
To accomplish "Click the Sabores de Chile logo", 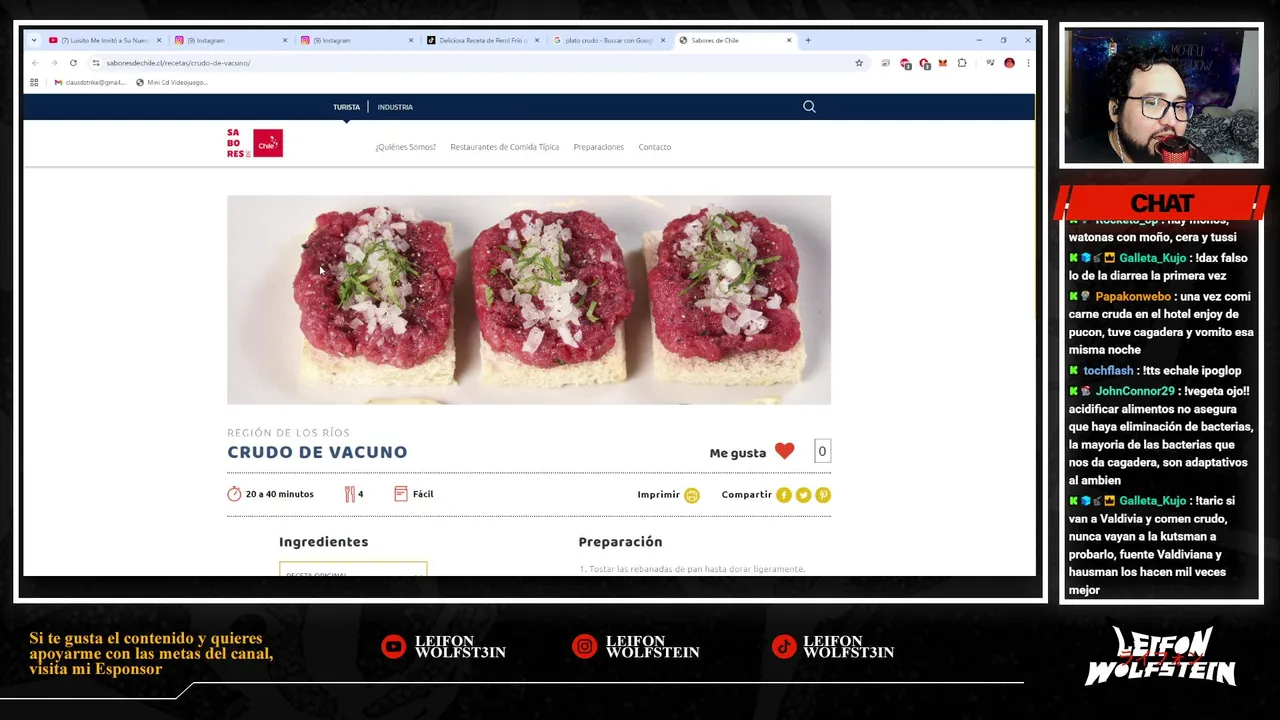I will point(255,143).
